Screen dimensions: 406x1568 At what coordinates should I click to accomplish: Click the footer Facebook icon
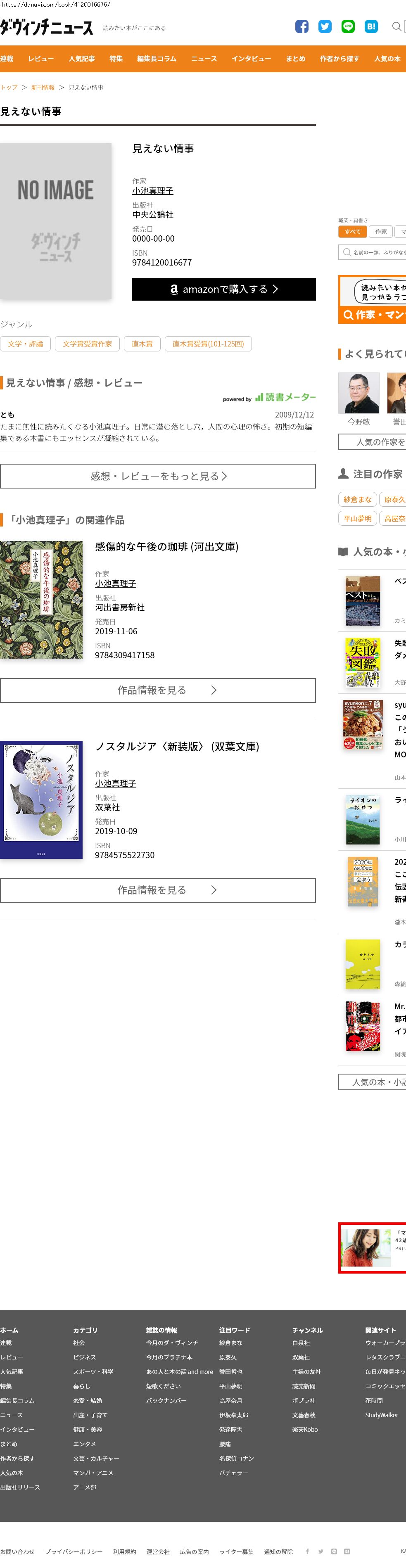(x=307, y=1551)
